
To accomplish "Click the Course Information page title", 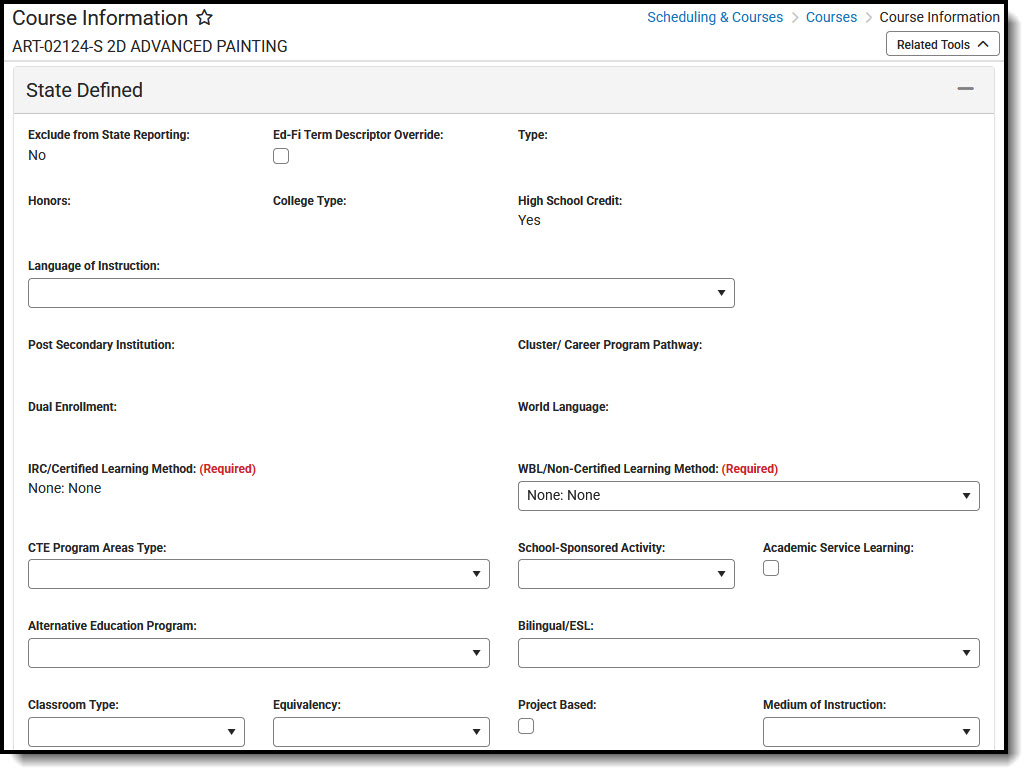I will click(x=100, y=19).
